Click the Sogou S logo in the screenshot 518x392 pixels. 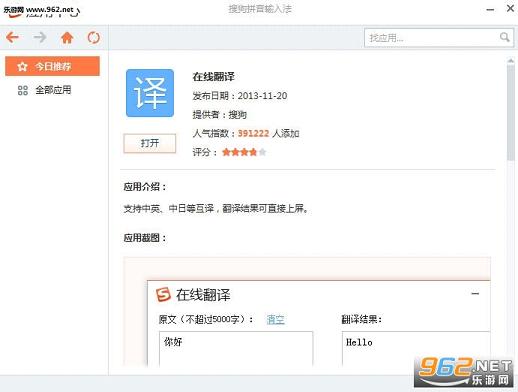click(163, 295)
